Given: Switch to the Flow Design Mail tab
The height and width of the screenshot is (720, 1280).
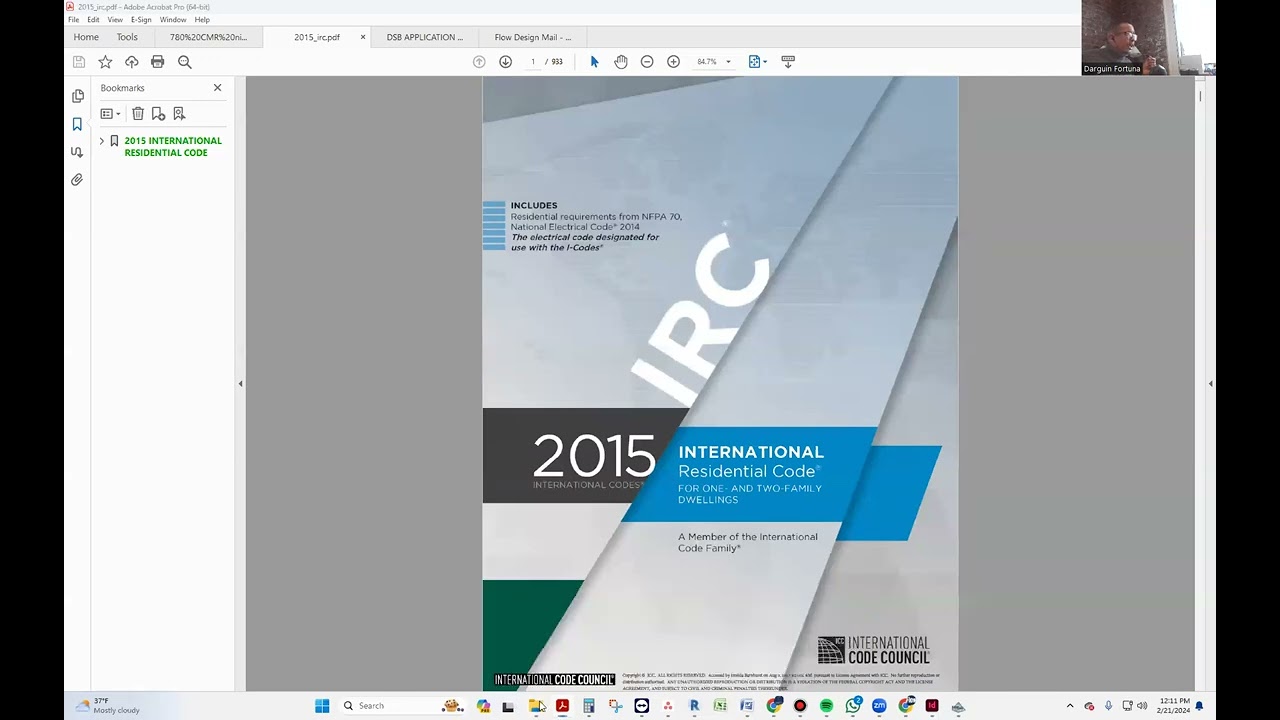Looking at the screenshot, I should pyautogui.click(x=533, y=37).
